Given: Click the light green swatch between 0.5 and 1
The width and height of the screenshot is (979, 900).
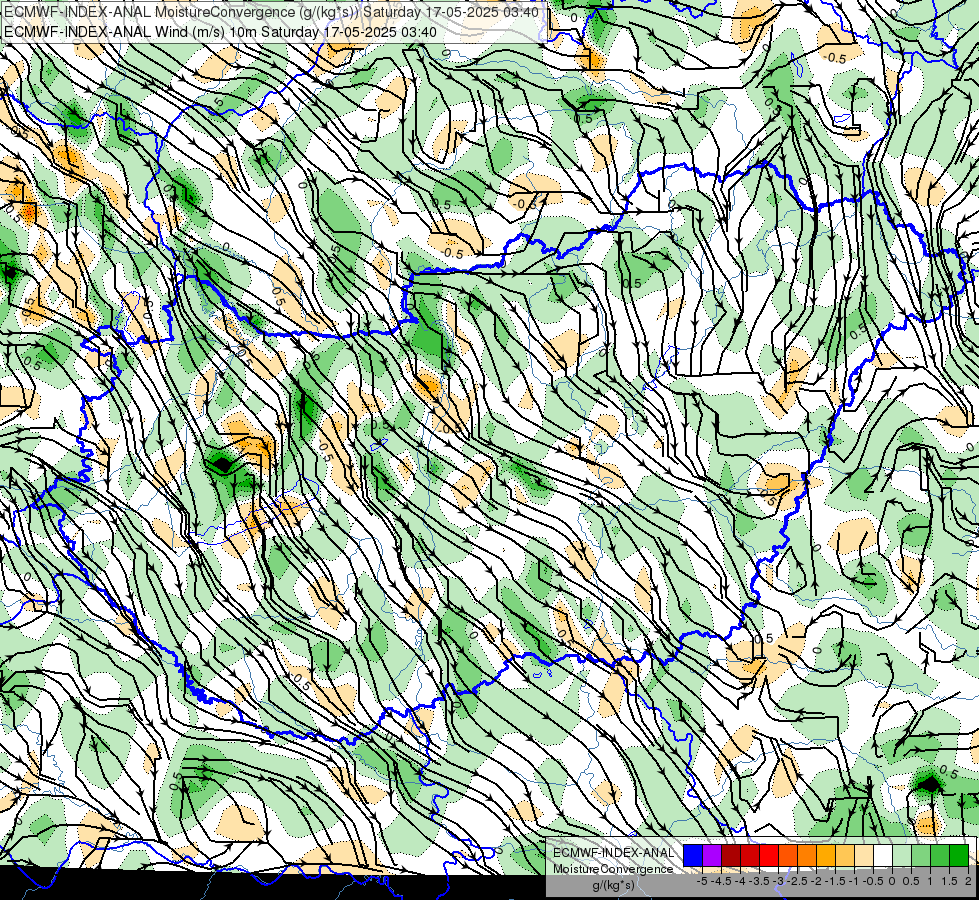Looking at the screenshot, I should [921, 856].
